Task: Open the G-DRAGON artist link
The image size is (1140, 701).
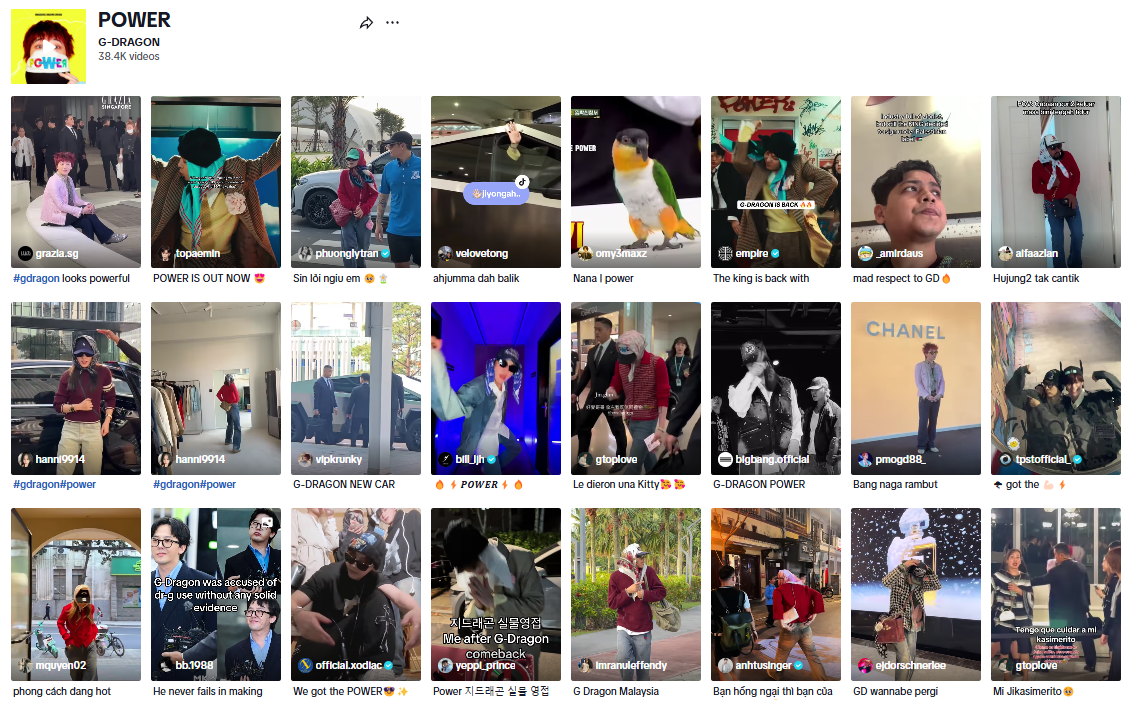Action: [129, 42]
